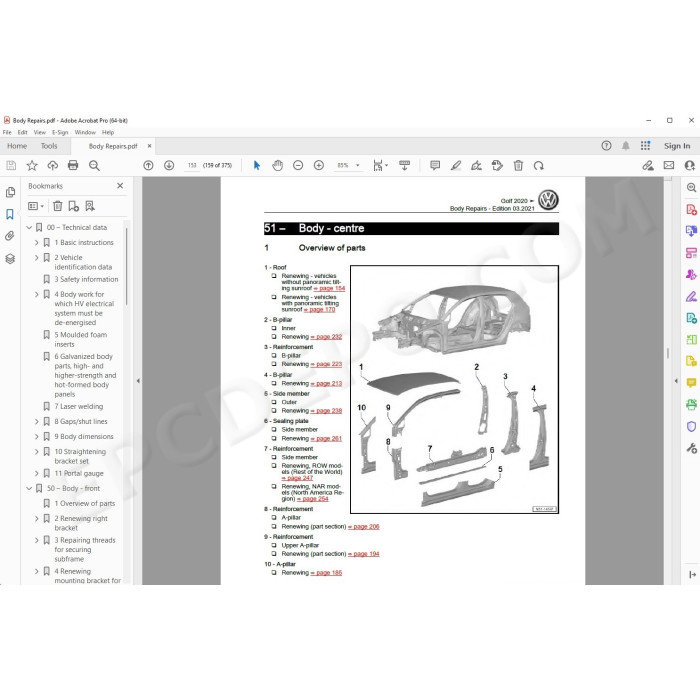This screenshot has height=700, width=700.
Task: Open the apps grid icon
Action: point(646,146)
